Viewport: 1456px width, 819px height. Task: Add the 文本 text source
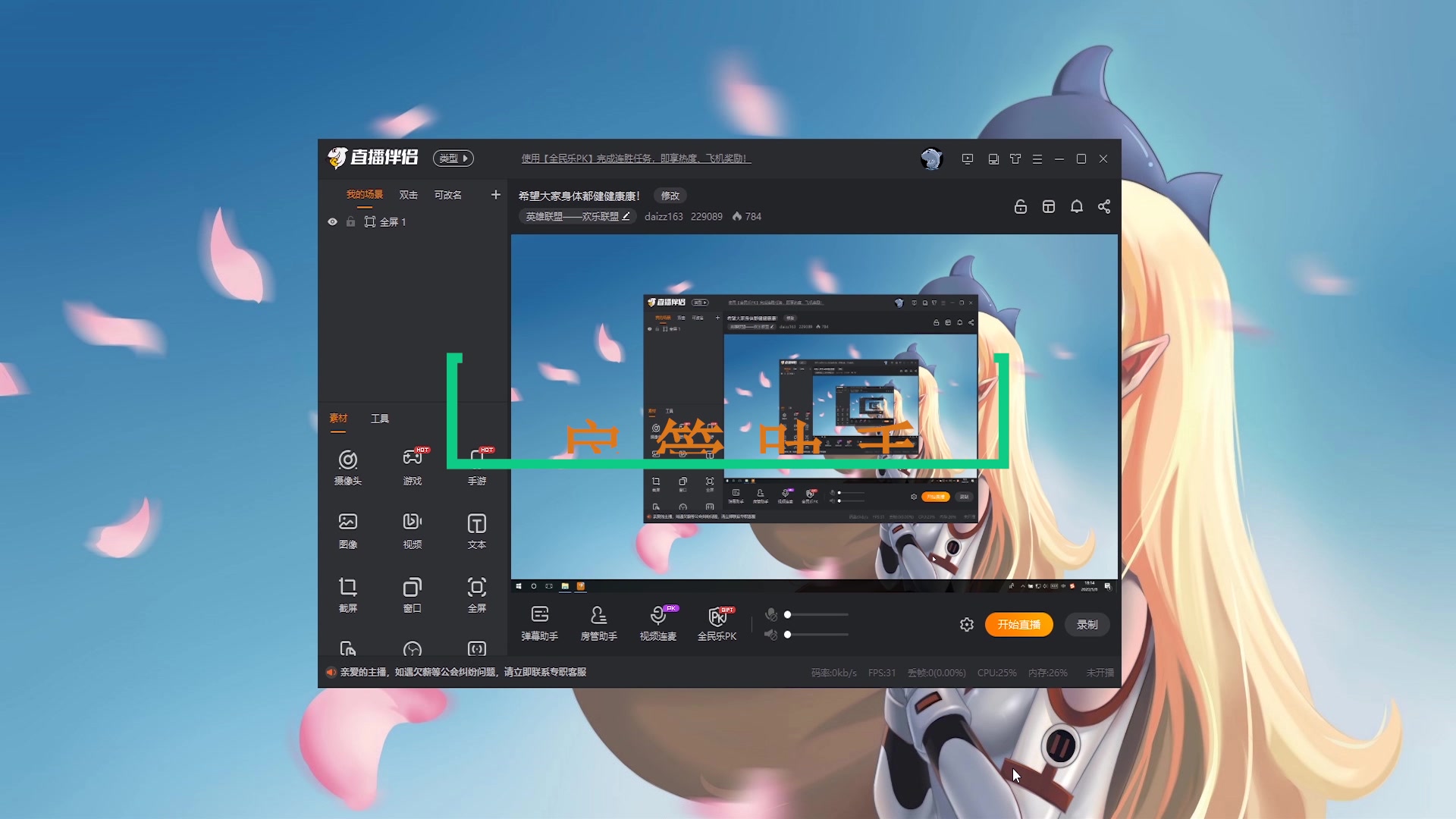point(477,531)
